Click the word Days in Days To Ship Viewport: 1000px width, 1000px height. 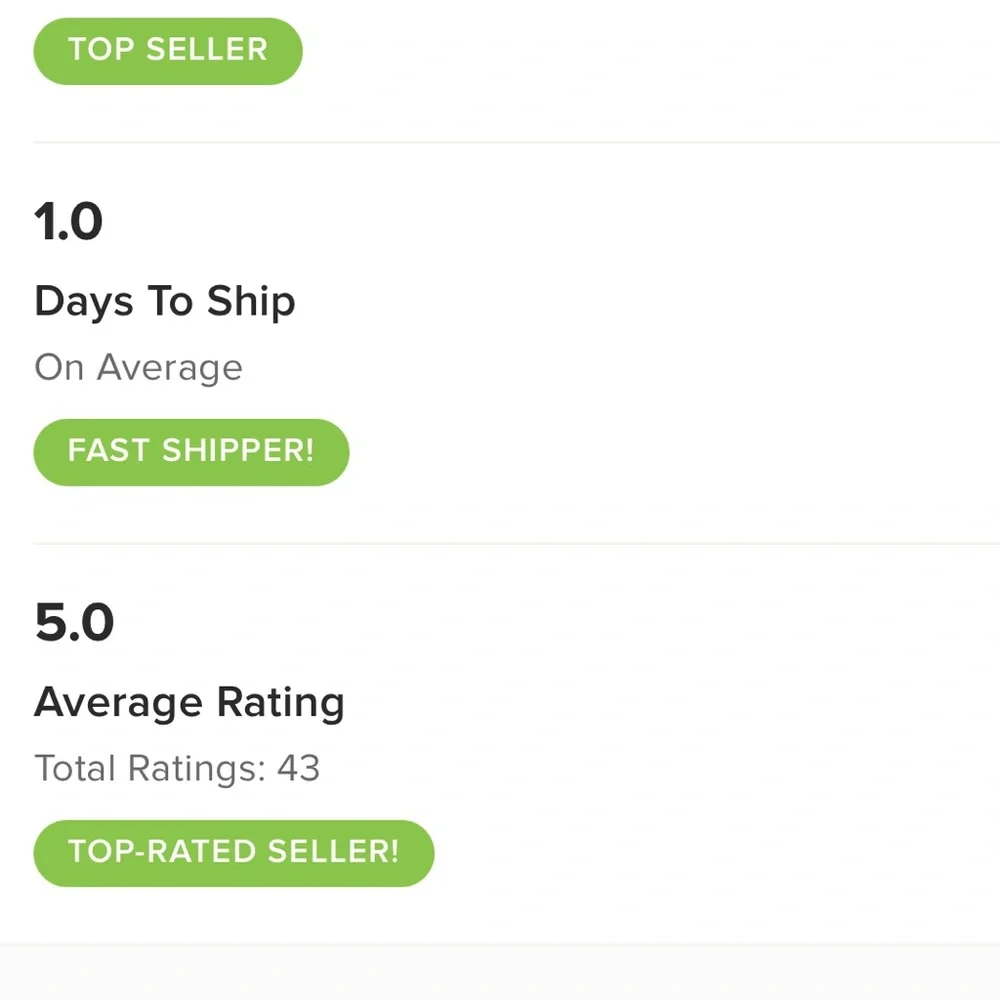85,301
